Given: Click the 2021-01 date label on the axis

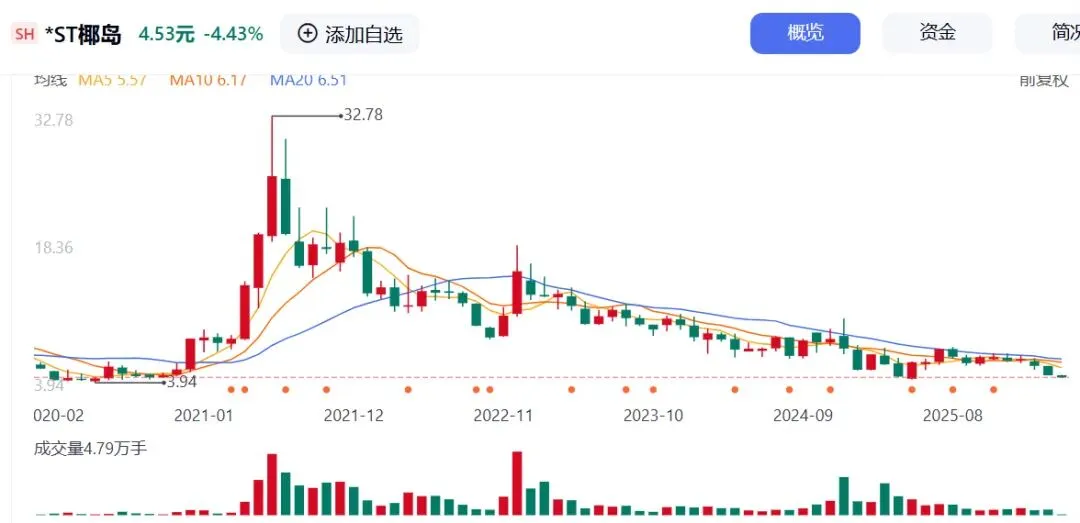Looking at the screenshot, I should coord(204,415).
